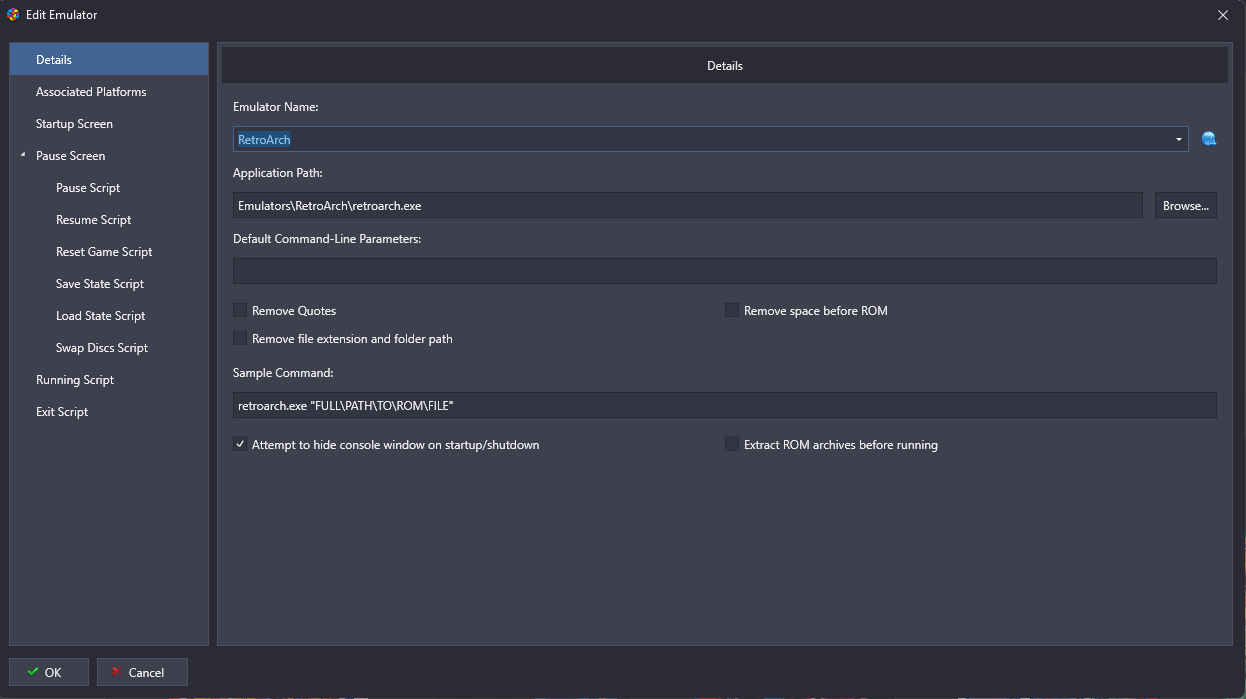The width and height of the screenshot is (1246, 699).
Task: Collapse the Pause Screen tree node
Action: point(22,155)
